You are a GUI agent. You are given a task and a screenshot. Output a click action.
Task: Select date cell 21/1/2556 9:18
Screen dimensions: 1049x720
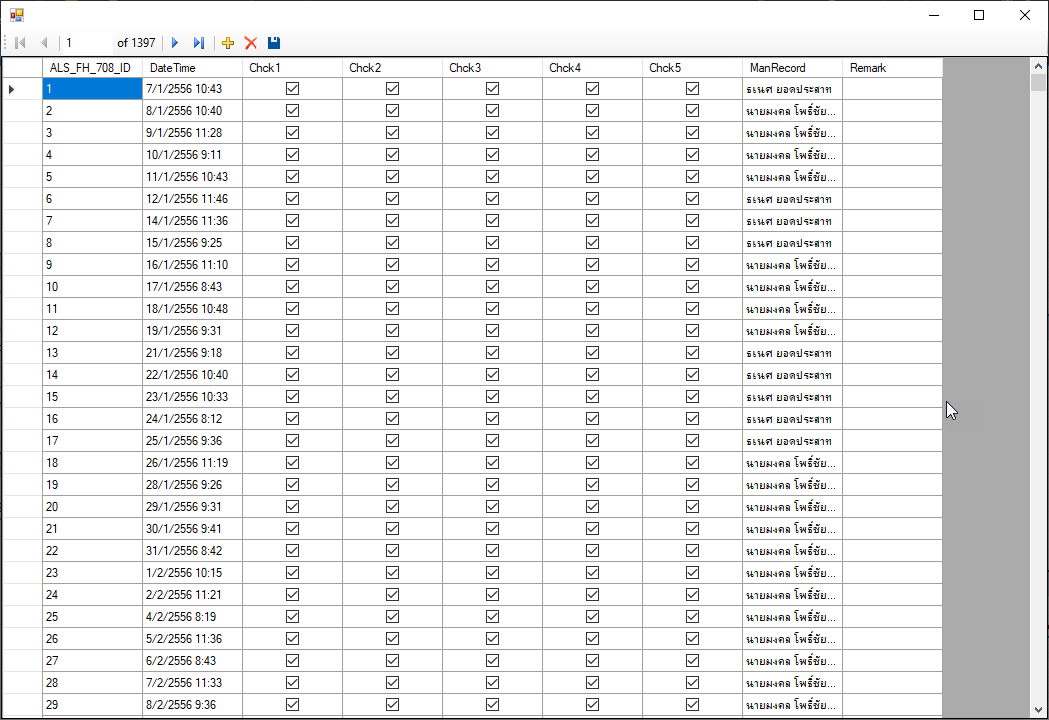pyautogui.click(x=192, y=353)
